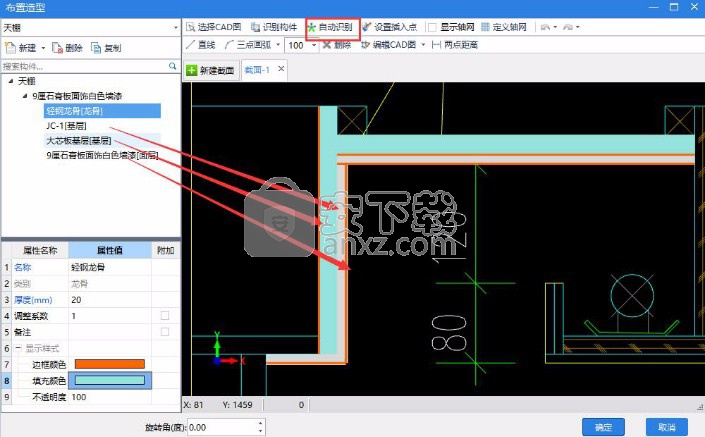The image size is (705, 437).
Task: Select 轻钢龙骨[龙骨] tree item
Action: [102, 111]
